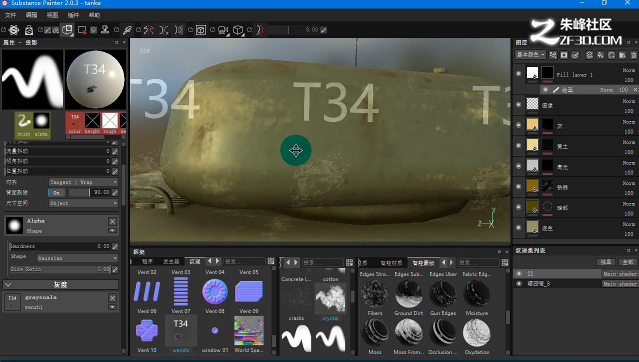
Task: Adjust the Hardness slider
Action: click(60, 246)
